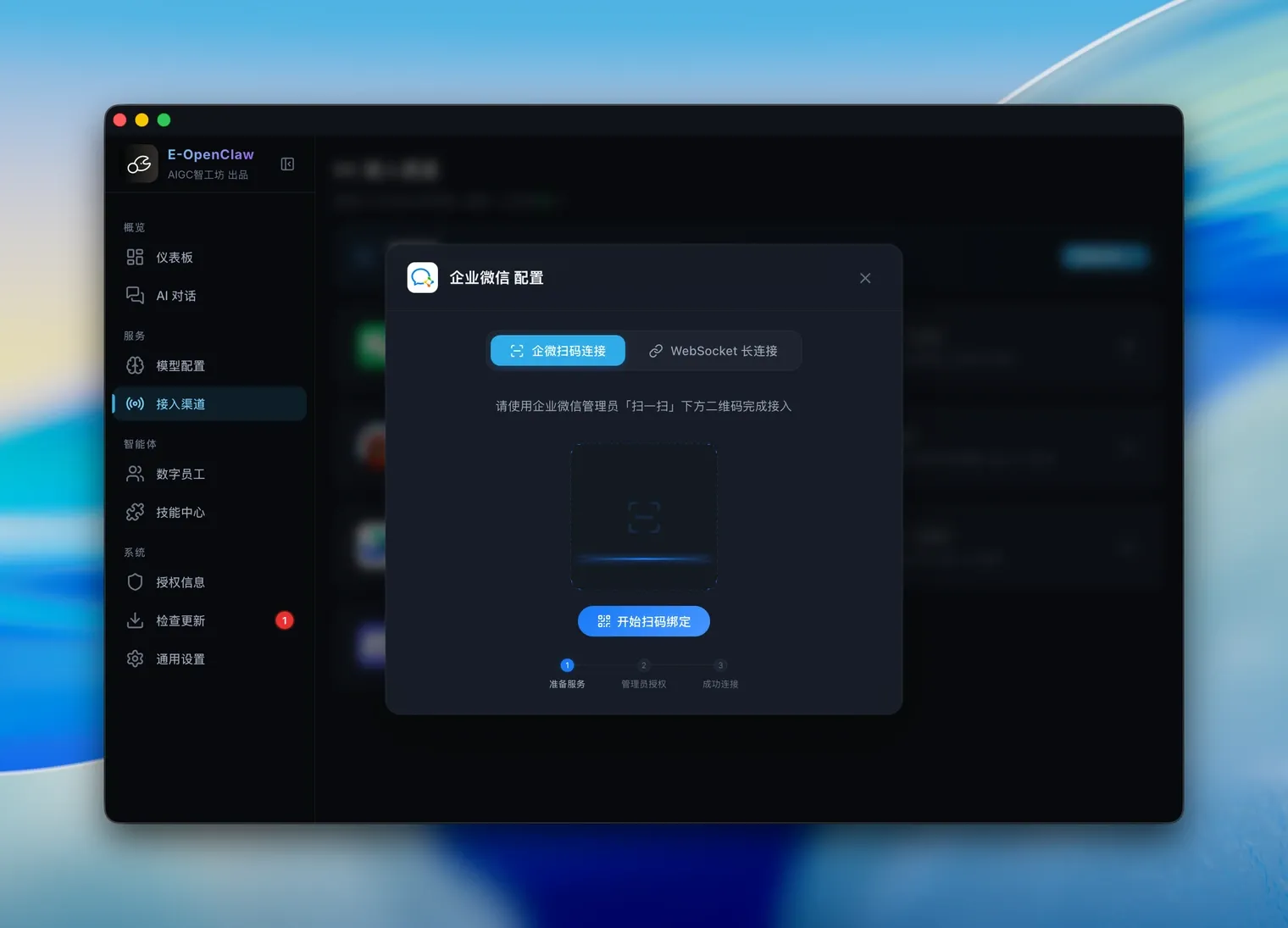Click step 2 管理员授权 indicator
Viewport: 1288px width, 928px height.
pos(644,673)
